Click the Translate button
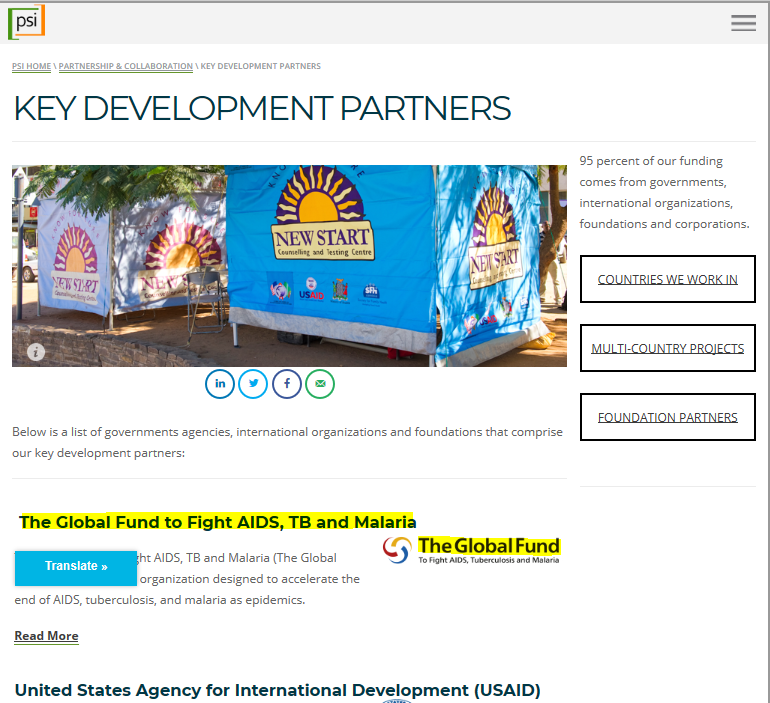Screen dimensions: 770x703 76,568
